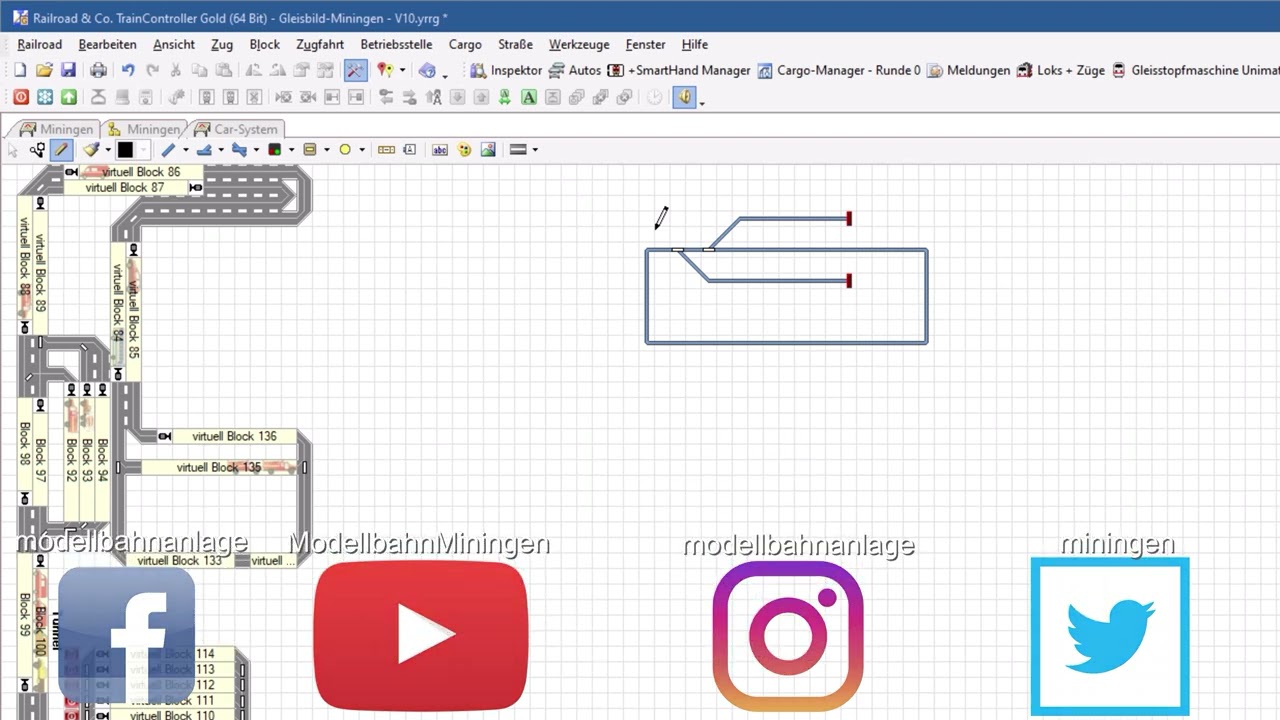Select the yellow smiley face tool
The height and width of the screenshot is (720, 1280).
[x=464, y=150]
